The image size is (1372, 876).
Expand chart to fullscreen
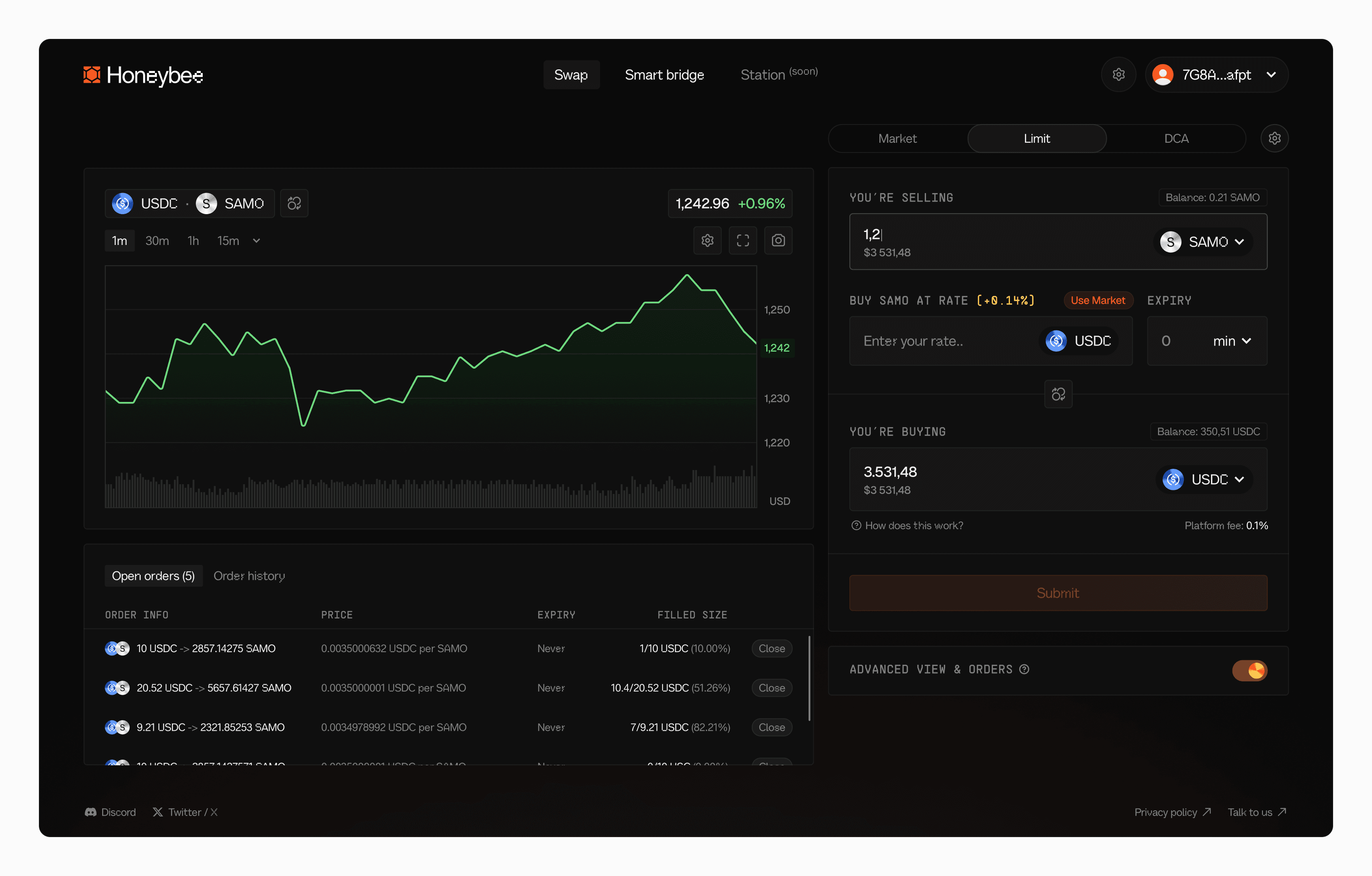pyautogui.click(x=742, y=240)
